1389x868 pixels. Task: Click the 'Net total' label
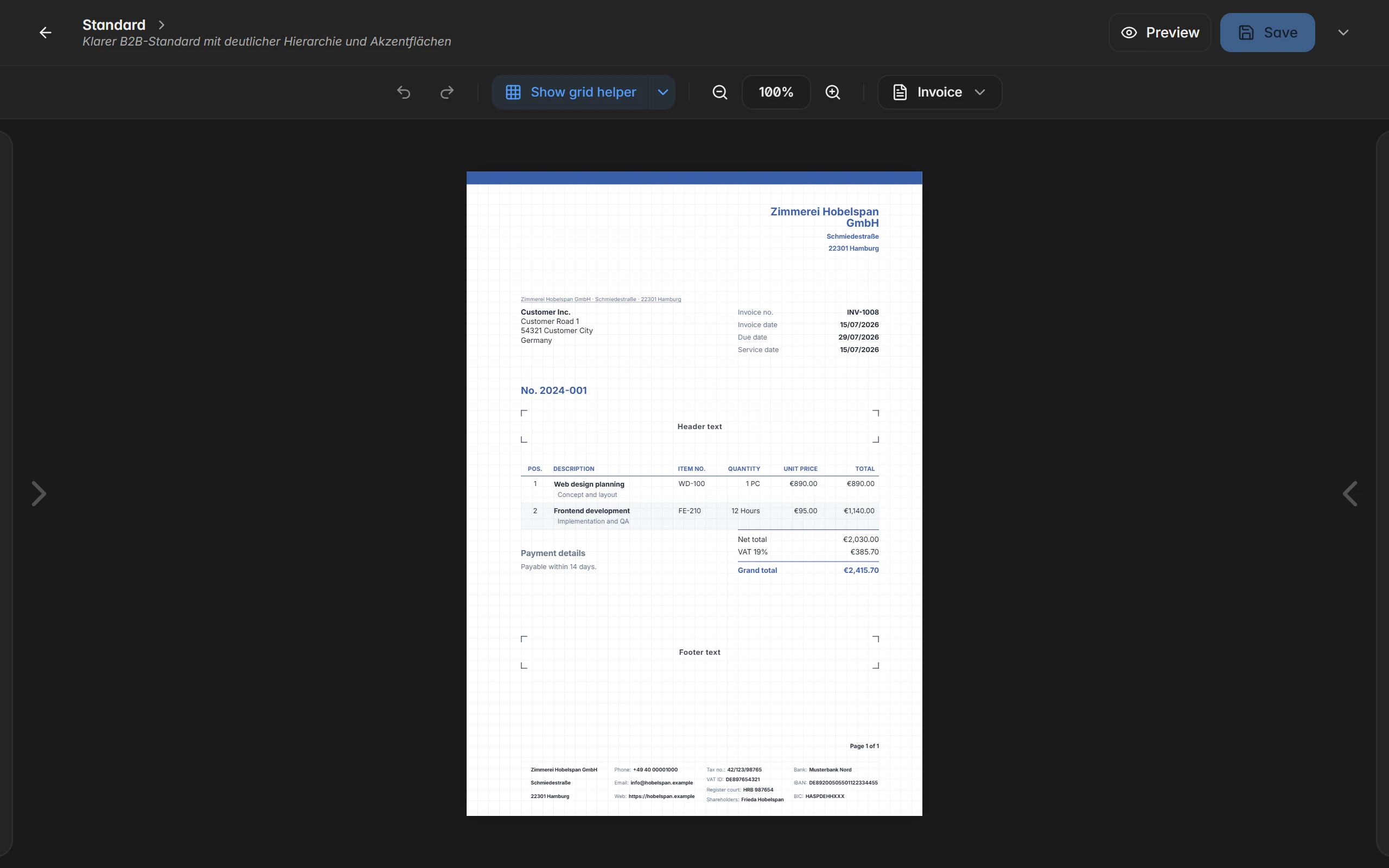[x=752, y=540]
